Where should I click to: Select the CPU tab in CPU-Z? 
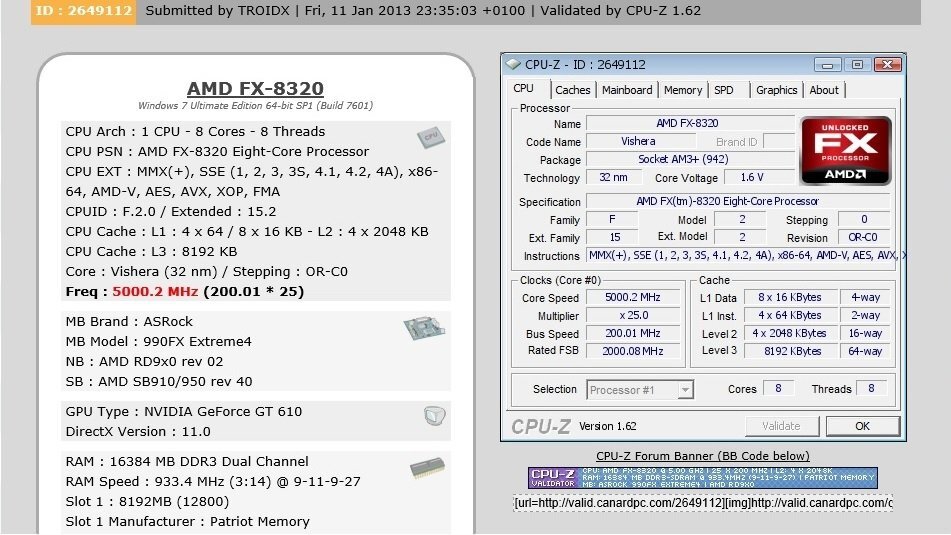523,89
